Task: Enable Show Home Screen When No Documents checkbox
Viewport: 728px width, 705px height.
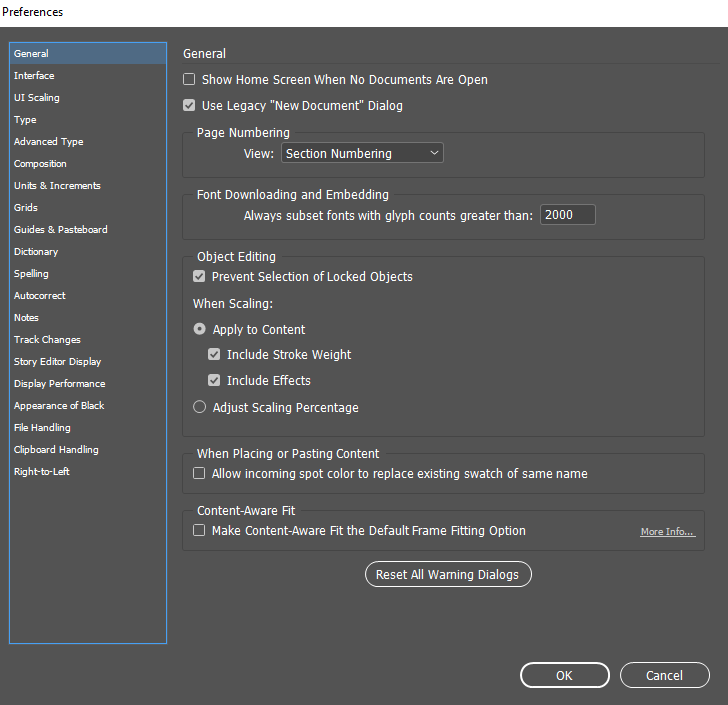Action: pos(189,79)
